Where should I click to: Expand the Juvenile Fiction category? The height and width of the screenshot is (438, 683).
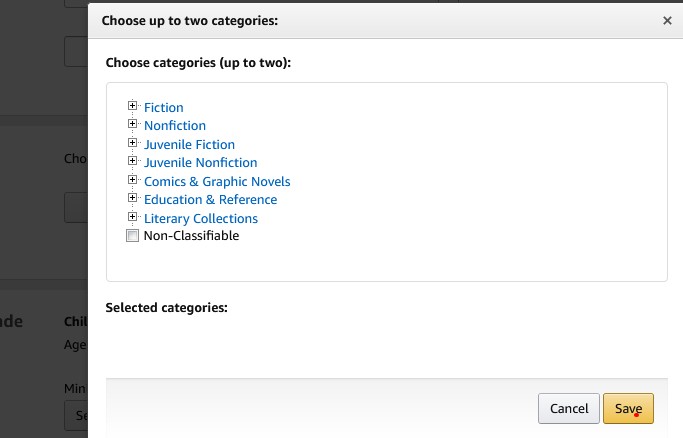132,143
